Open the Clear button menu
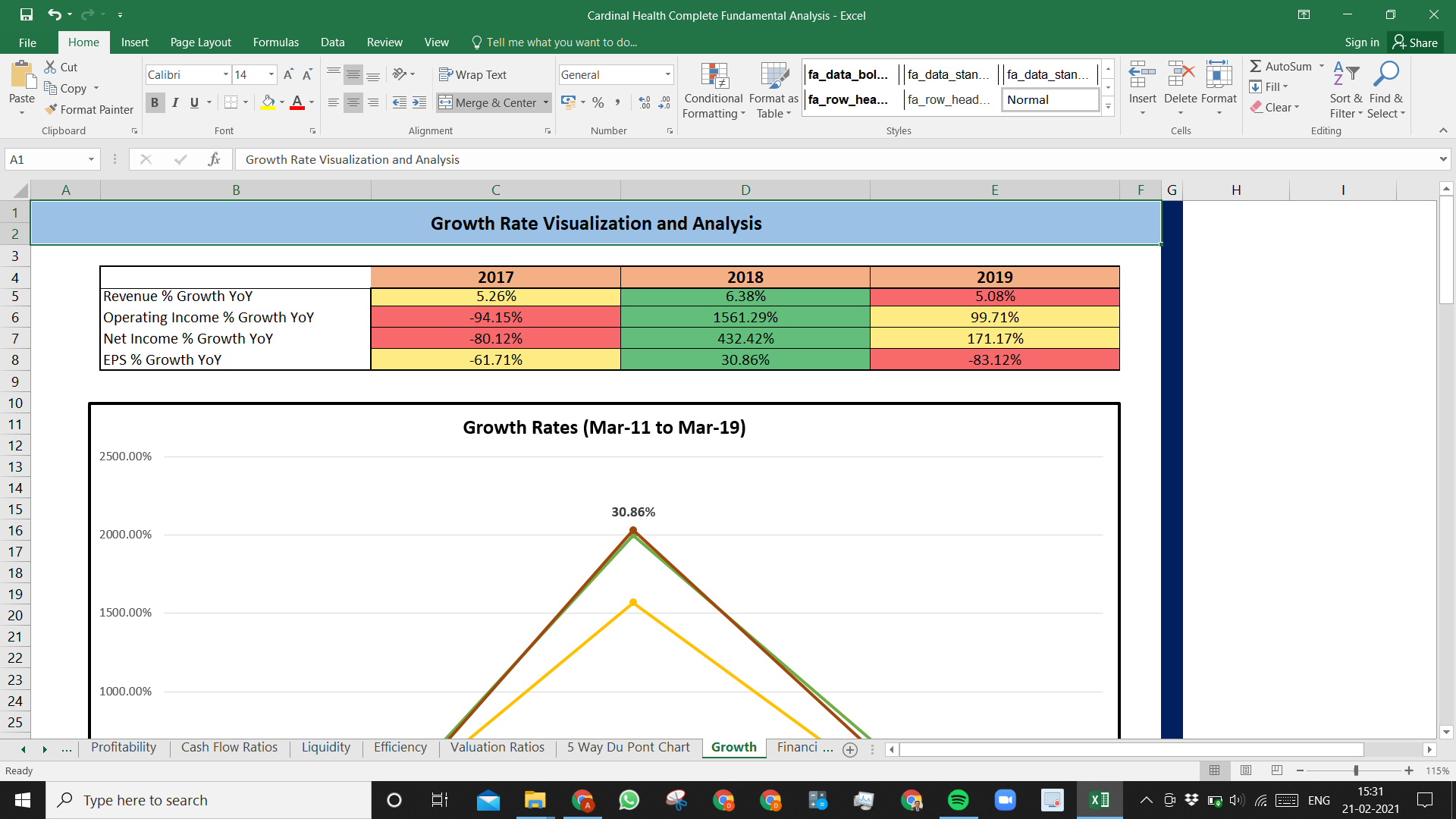This screenshot has height=819, width=1456. [x=1276, y=108]
